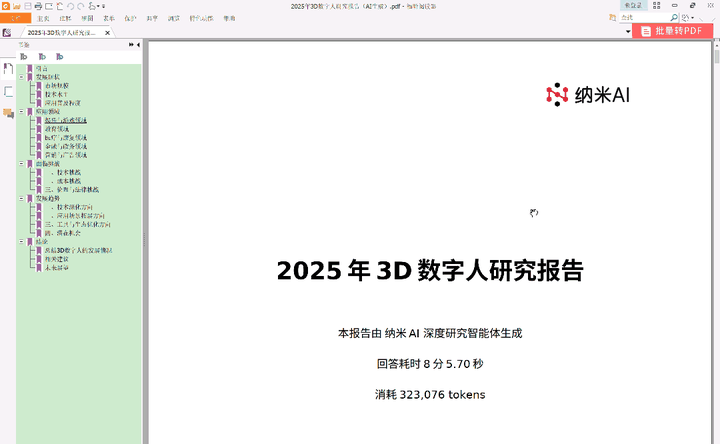Collapse the 结论 bookmark branch
720x444 pixels.
22,241
